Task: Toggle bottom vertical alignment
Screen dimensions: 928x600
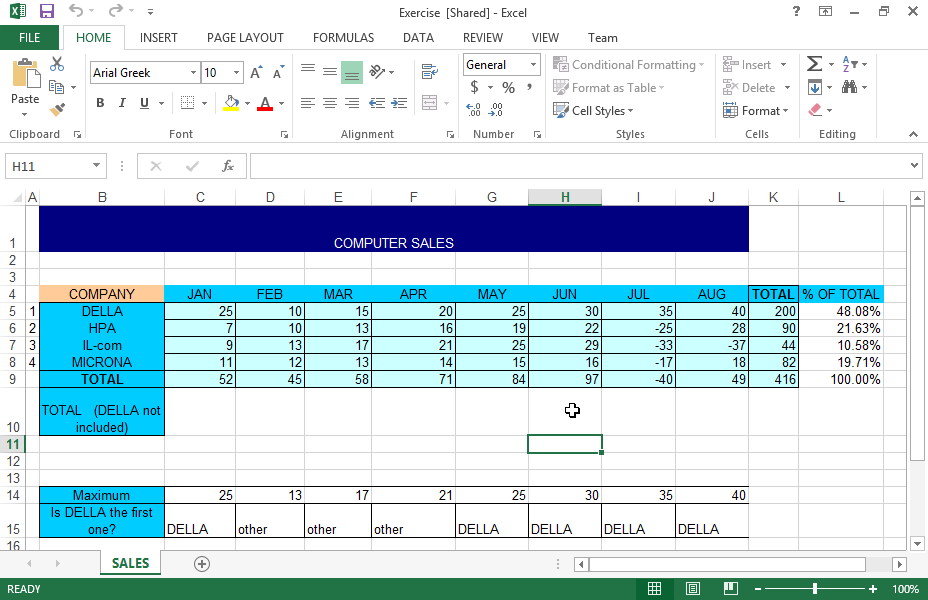Action: pos(351,72)
